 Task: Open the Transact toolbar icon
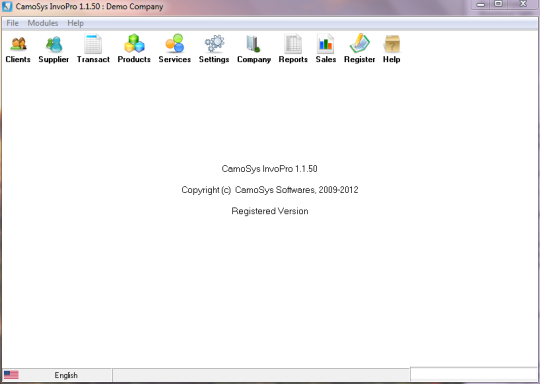pyautogui.click(x=93, y=43)
